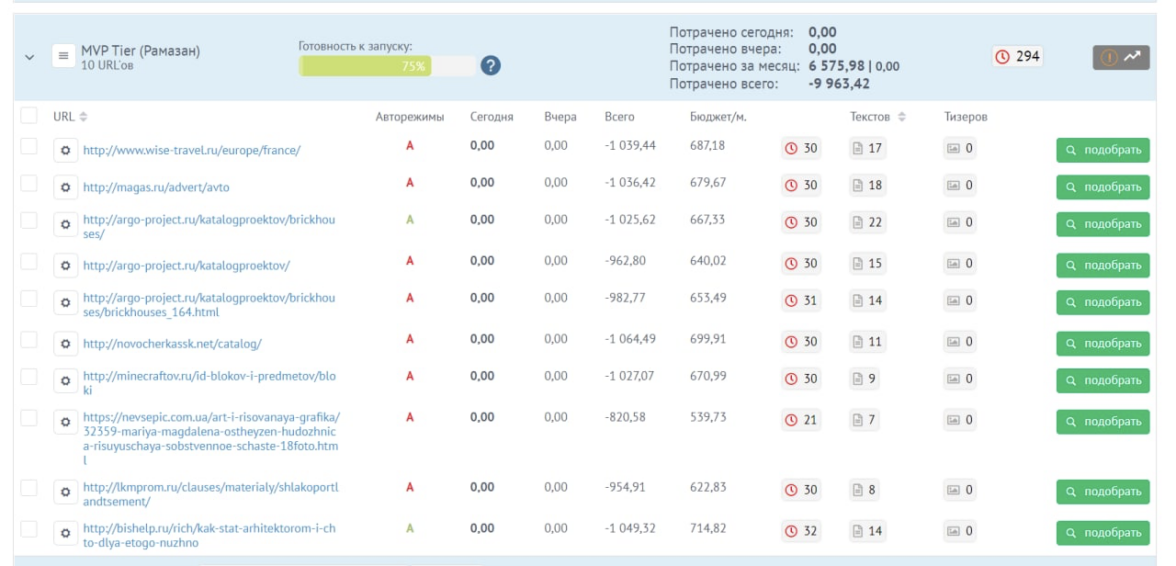Select checkbox next to novocherkassk.net/catalog
This screenshot has height=566, width=1176.
coord(29,341)
